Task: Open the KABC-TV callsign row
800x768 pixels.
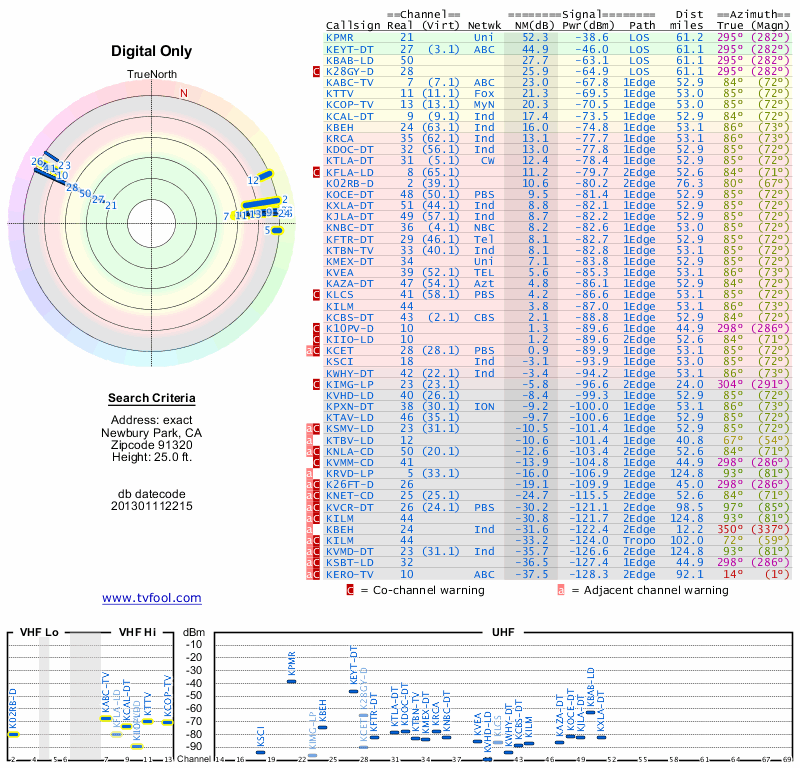Action: click(x=349, y=82)
